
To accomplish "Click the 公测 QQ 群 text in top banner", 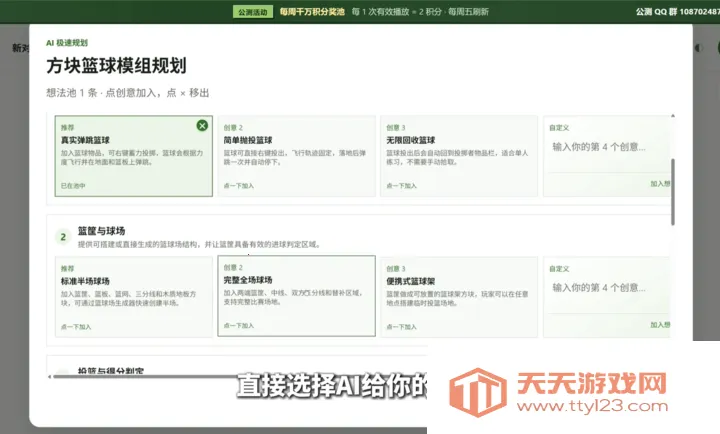I will click(678, 12).
